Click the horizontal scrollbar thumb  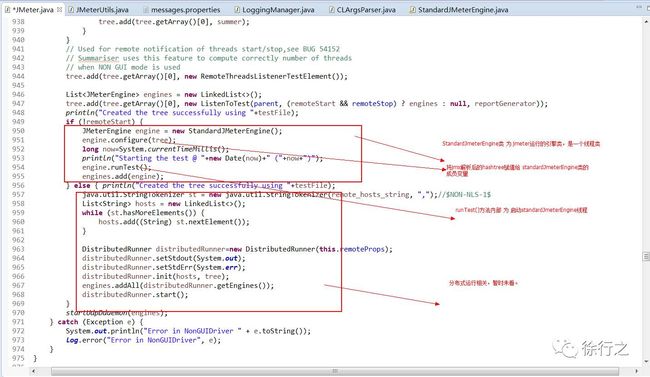(x=335, y=371)
